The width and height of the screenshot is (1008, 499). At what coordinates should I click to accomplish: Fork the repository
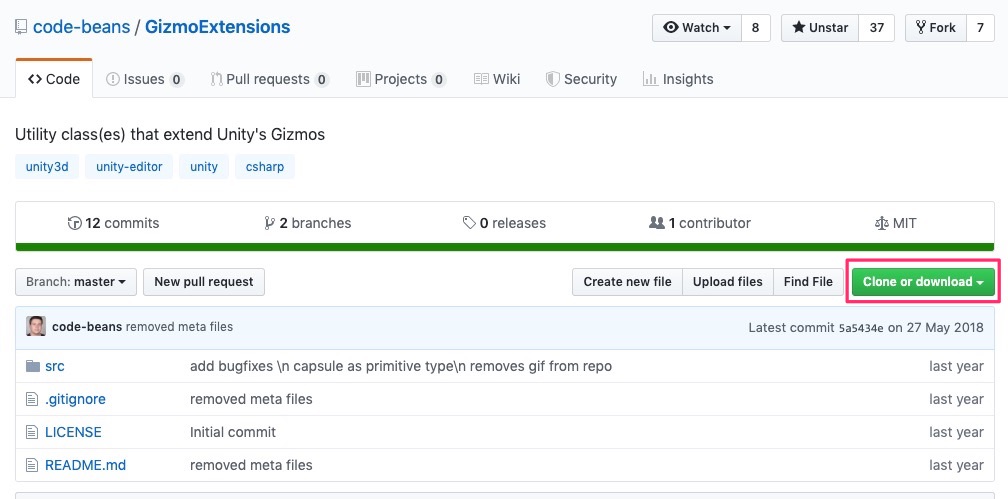pos(935,28)
